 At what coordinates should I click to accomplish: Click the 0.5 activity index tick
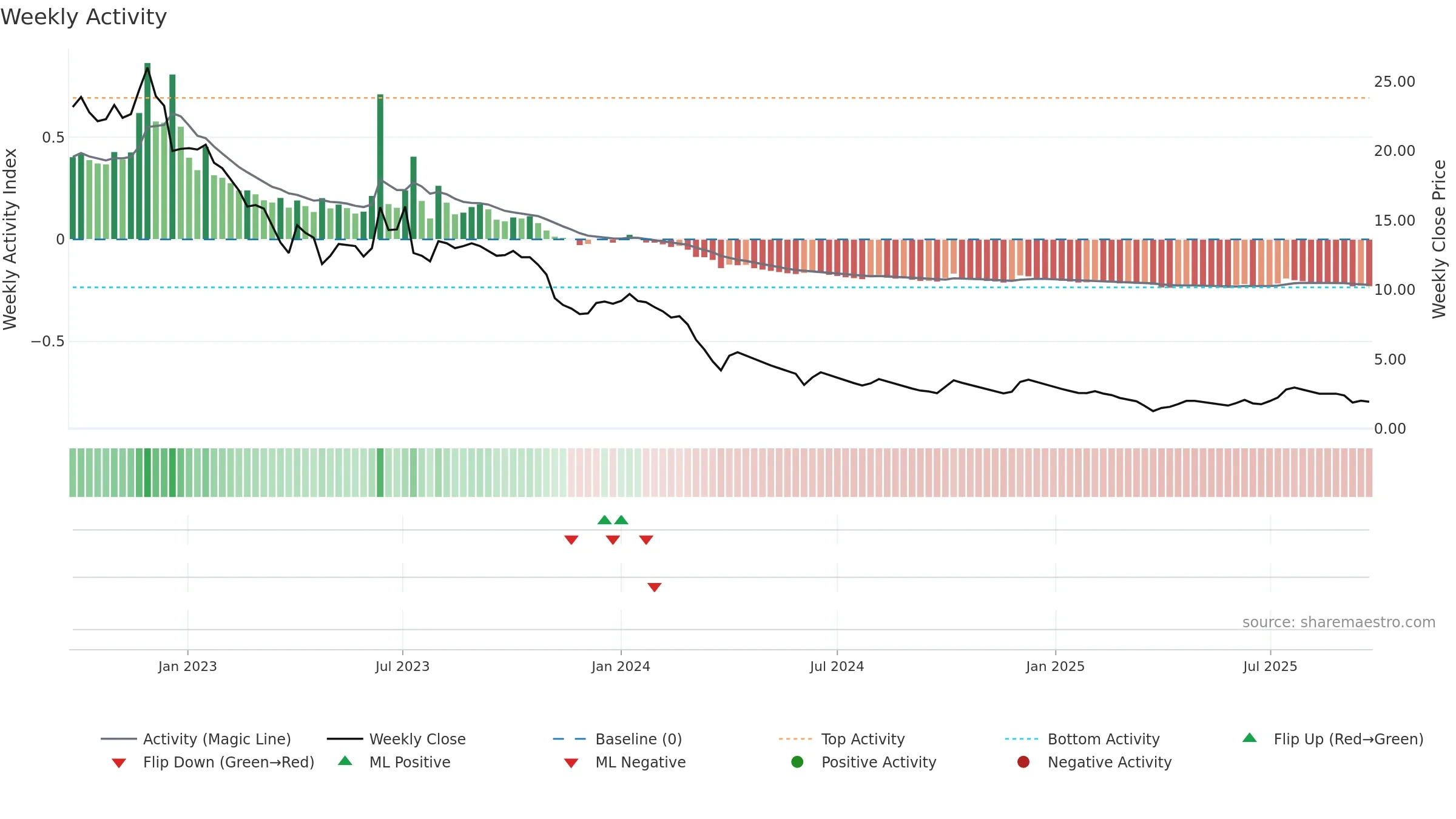[53, 137]
